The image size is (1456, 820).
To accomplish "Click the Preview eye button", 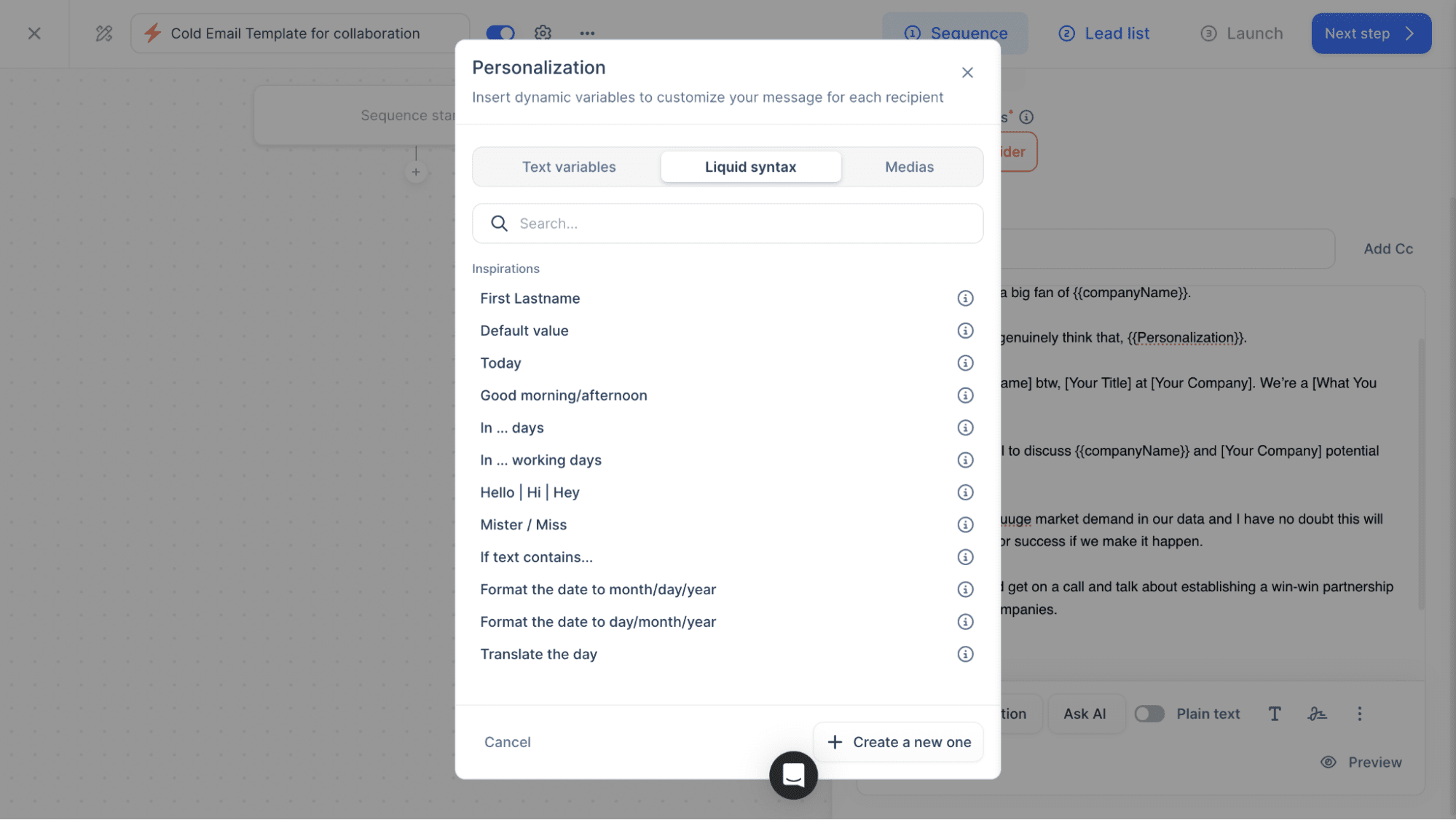I will 1361,762.
